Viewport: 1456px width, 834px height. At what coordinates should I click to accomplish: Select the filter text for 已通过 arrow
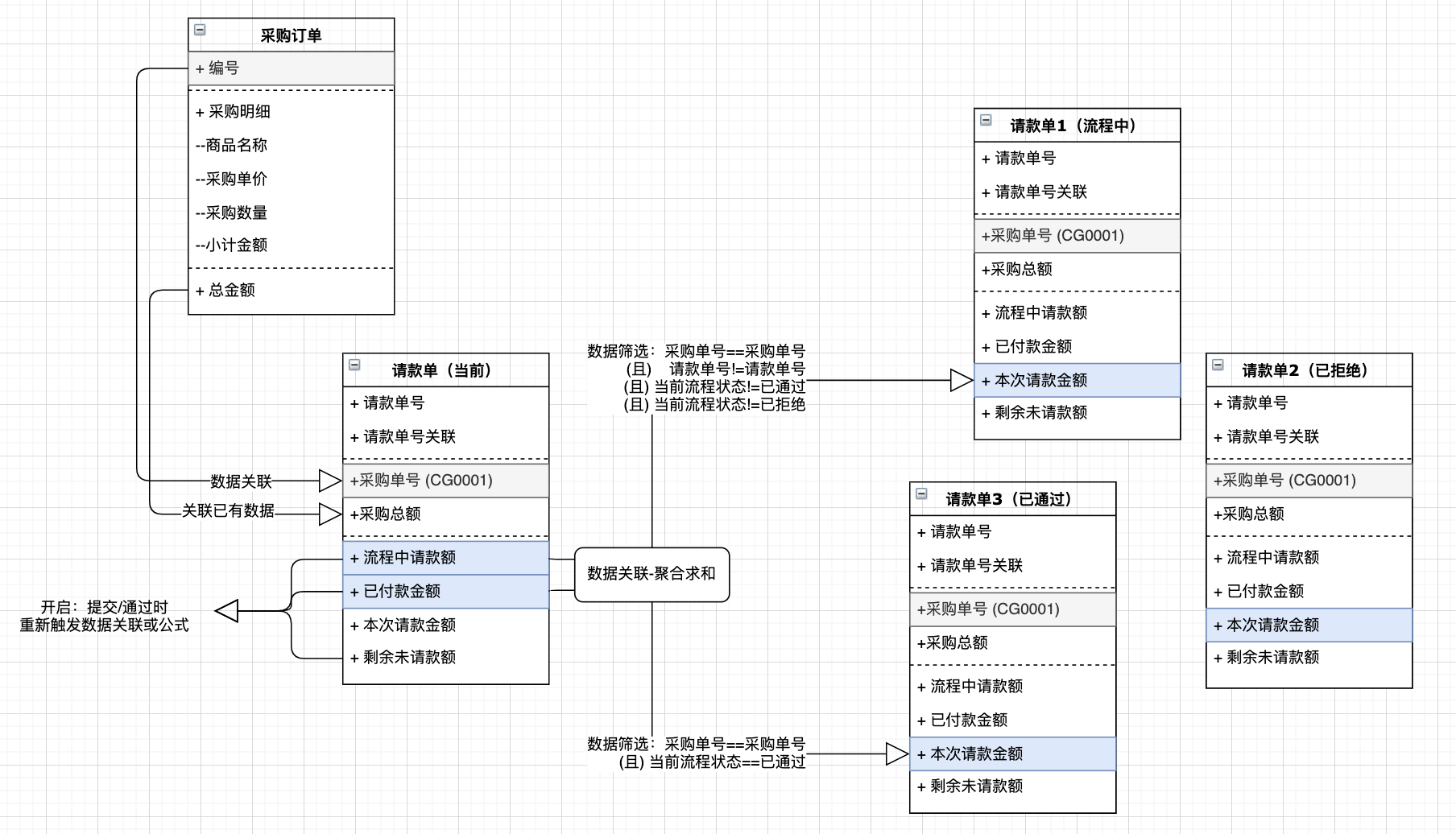click(697, 753)
